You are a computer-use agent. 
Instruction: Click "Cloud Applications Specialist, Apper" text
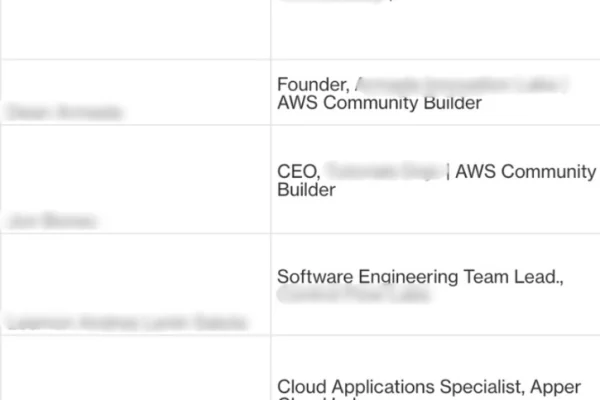tap(436, 386)
